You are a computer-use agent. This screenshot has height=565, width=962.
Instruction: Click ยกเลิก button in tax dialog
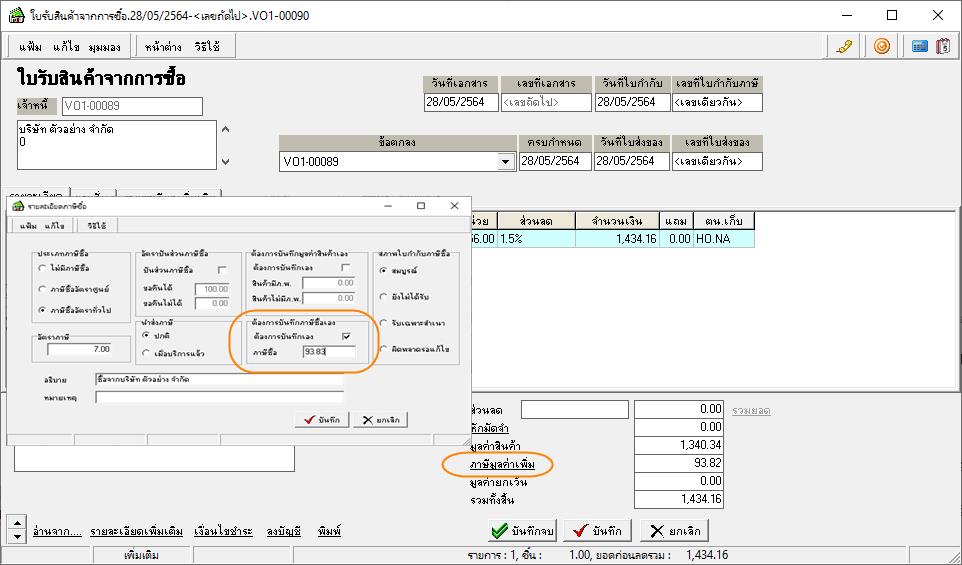coord(380,420)
